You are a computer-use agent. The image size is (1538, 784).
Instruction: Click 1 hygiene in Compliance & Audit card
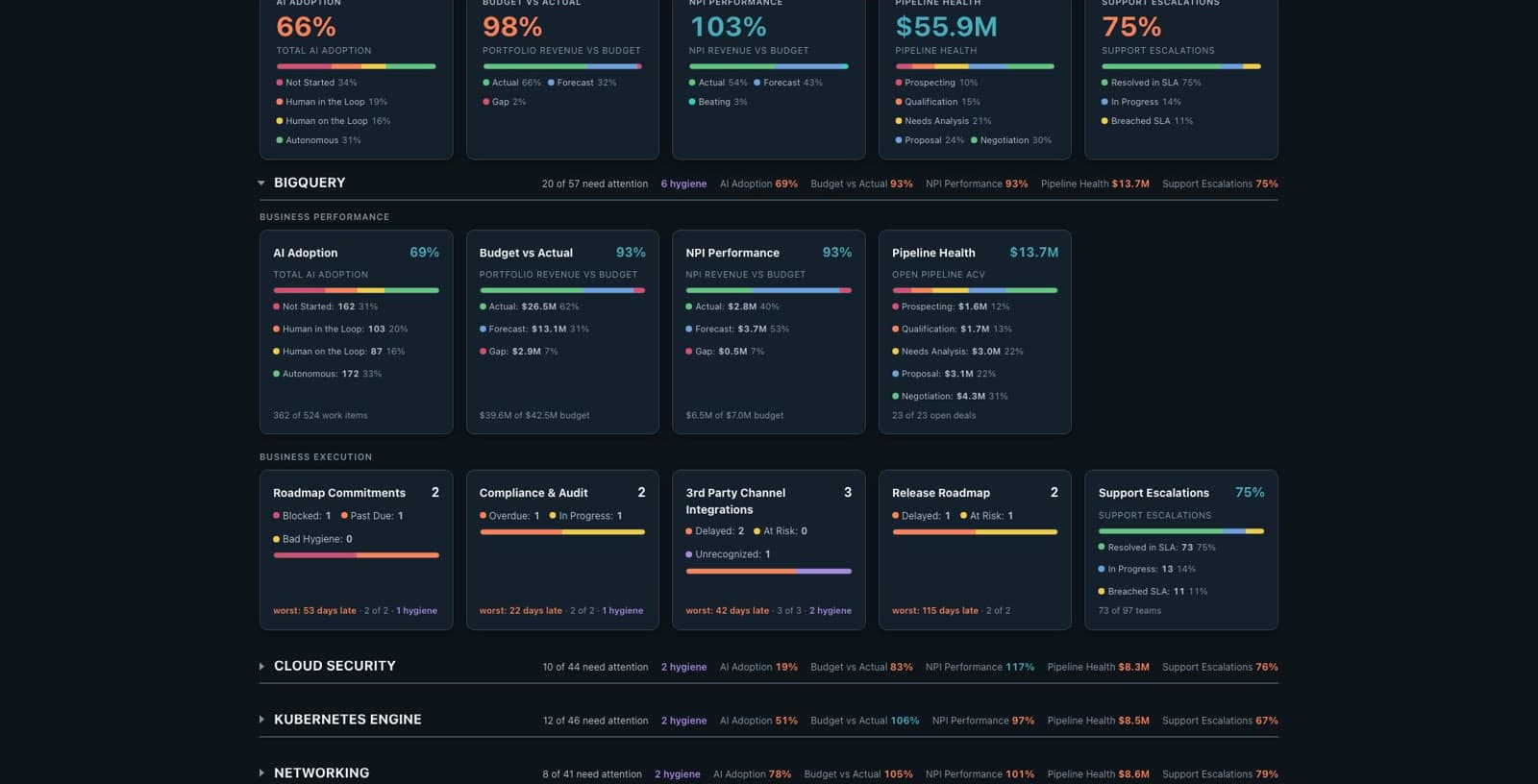point(623,611)
